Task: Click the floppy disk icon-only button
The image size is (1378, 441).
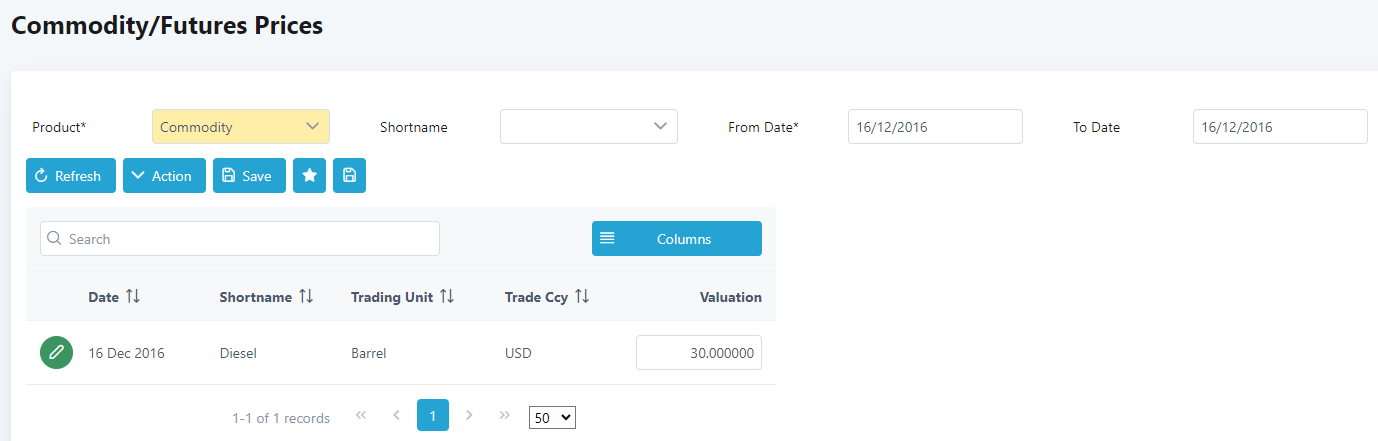Action: pos(349,176)
